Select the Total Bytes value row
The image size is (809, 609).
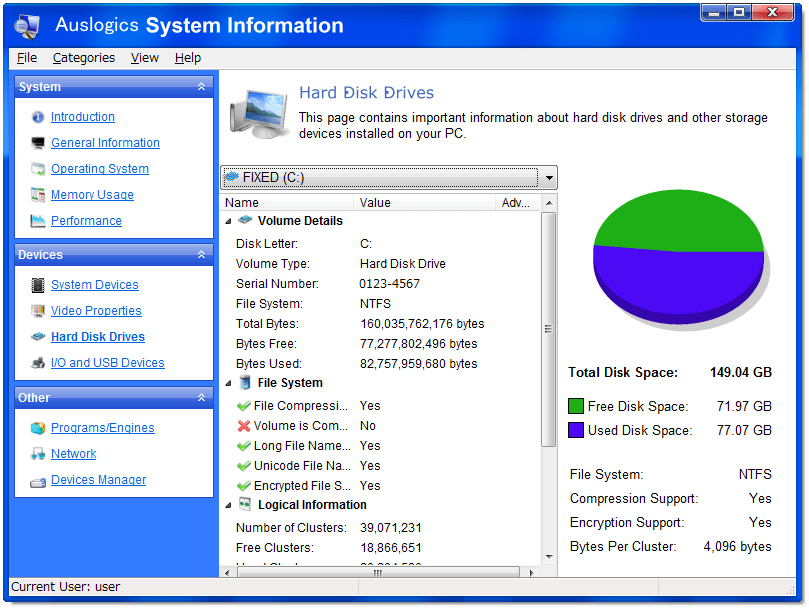[381, 324]
